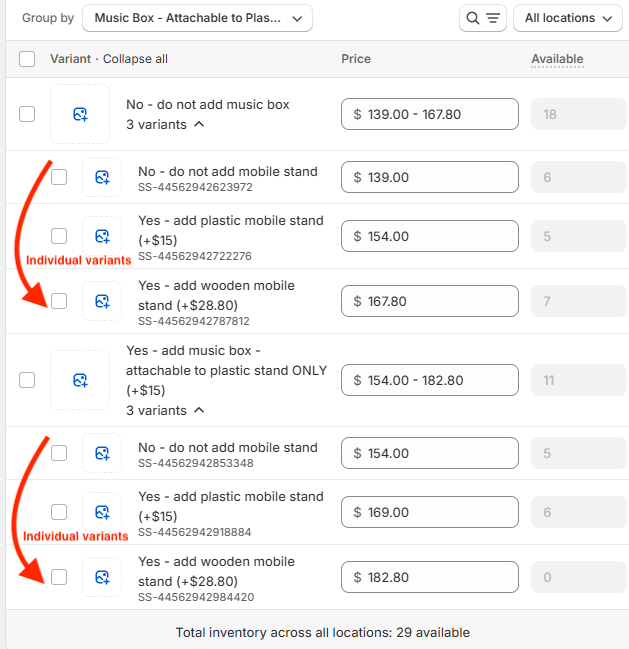Collapse 3 variants under 'Yes - add music box'
The height and width of the screenshot is (649, 629).
point(166,411)
